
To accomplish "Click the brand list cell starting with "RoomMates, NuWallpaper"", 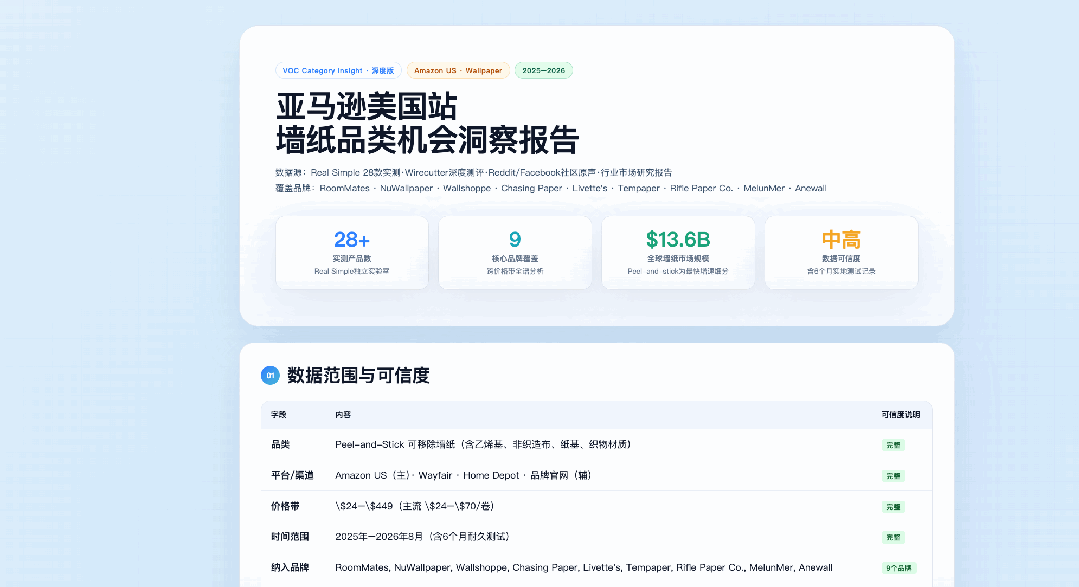I will click(584, 568).
